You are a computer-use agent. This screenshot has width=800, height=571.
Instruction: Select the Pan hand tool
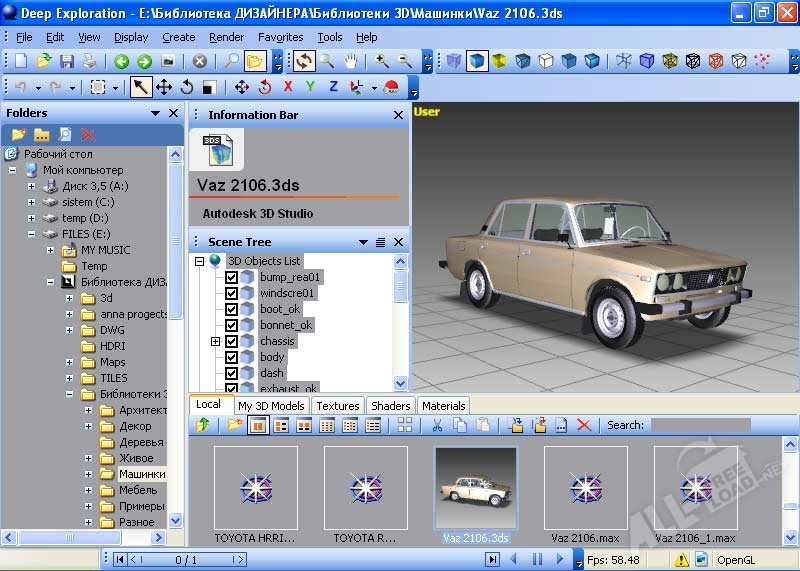pyautogui.click(x=349, y=62)
